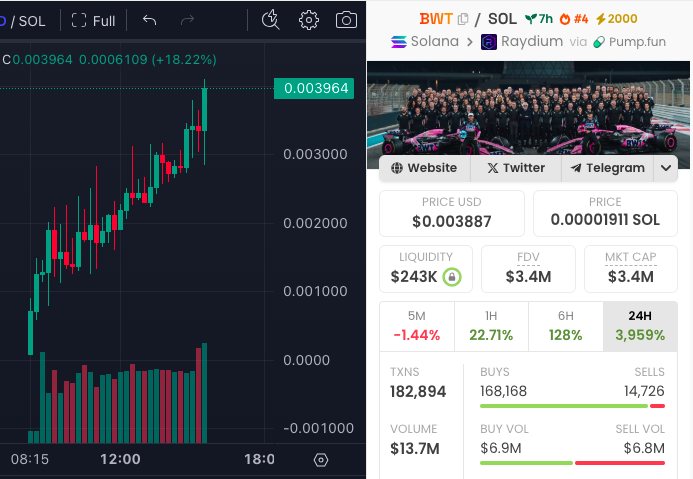Copy the BWT token address
Viewport: 693px width, 479px height.
(463, 19)
